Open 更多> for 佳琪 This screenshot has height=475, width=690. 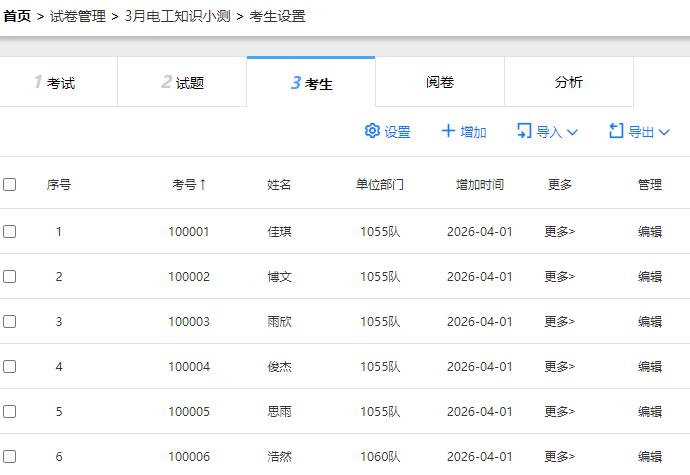(x=560, y=232)
